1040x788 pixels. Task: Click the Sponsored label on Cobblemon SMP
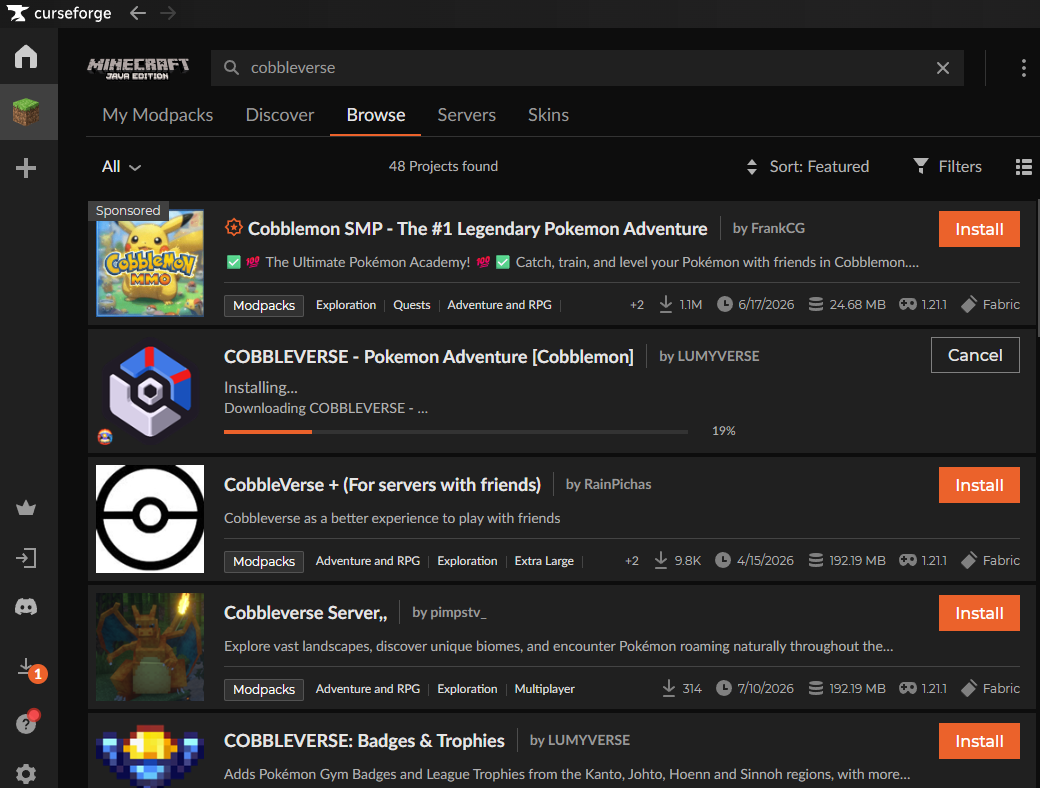[128, 210]
